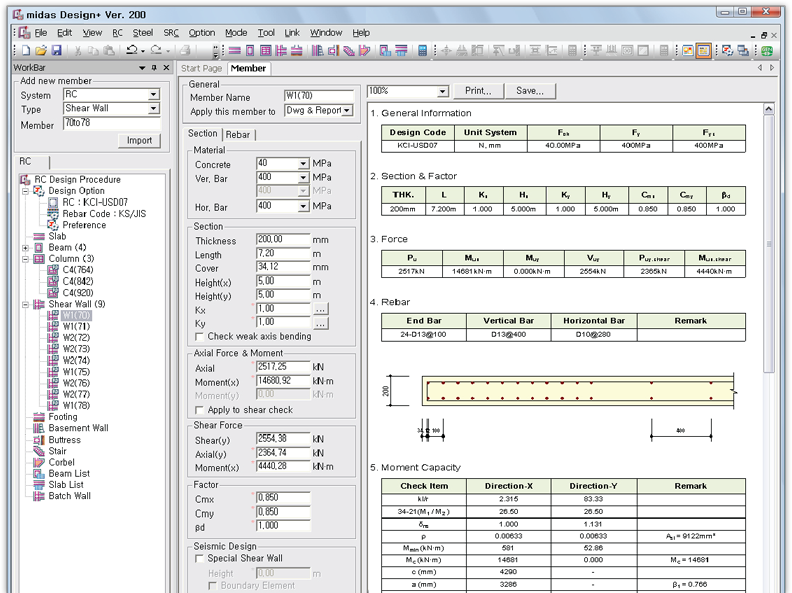Open the 100% zoom dropdown
Image resolution: width=792 pixels, height=593 pixels.
tap(442, 91)
